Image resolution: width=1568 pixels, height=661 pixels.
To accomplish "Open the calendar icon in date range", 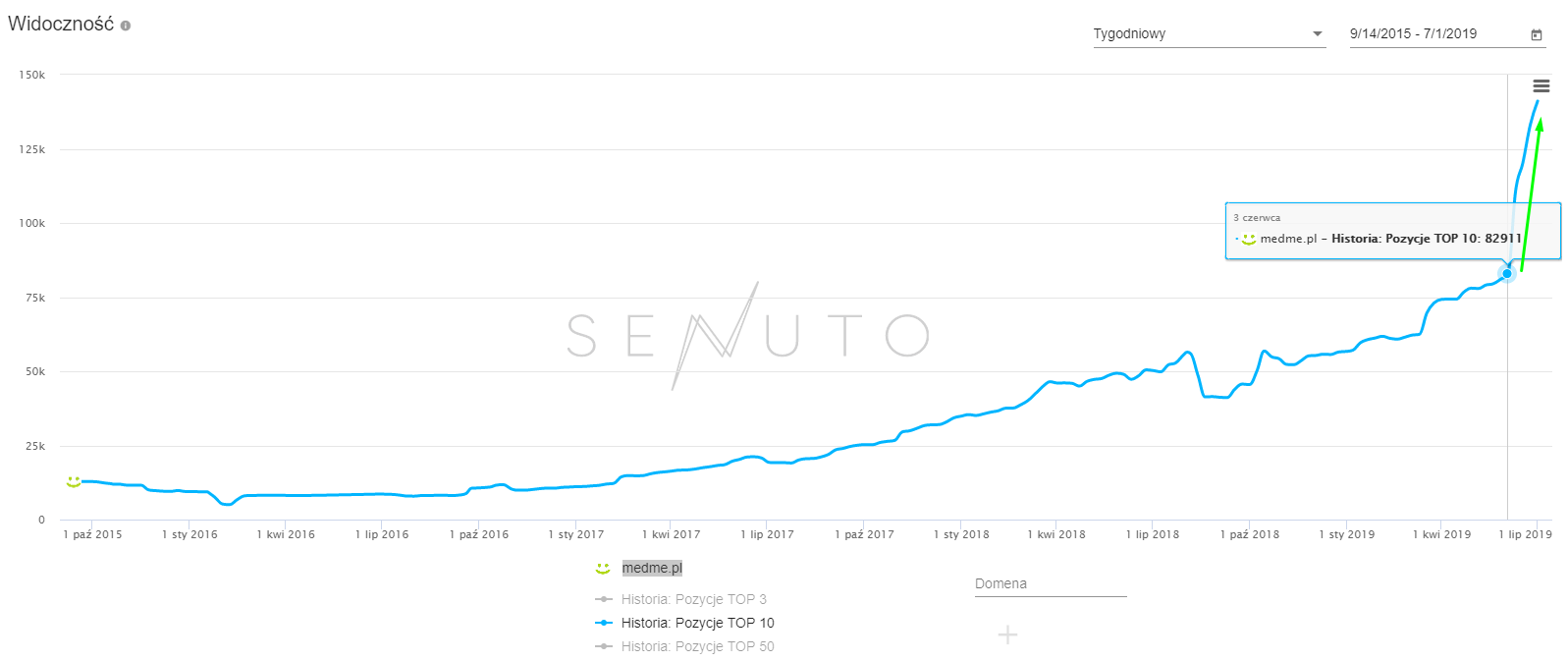I will tap(1537, 34).
